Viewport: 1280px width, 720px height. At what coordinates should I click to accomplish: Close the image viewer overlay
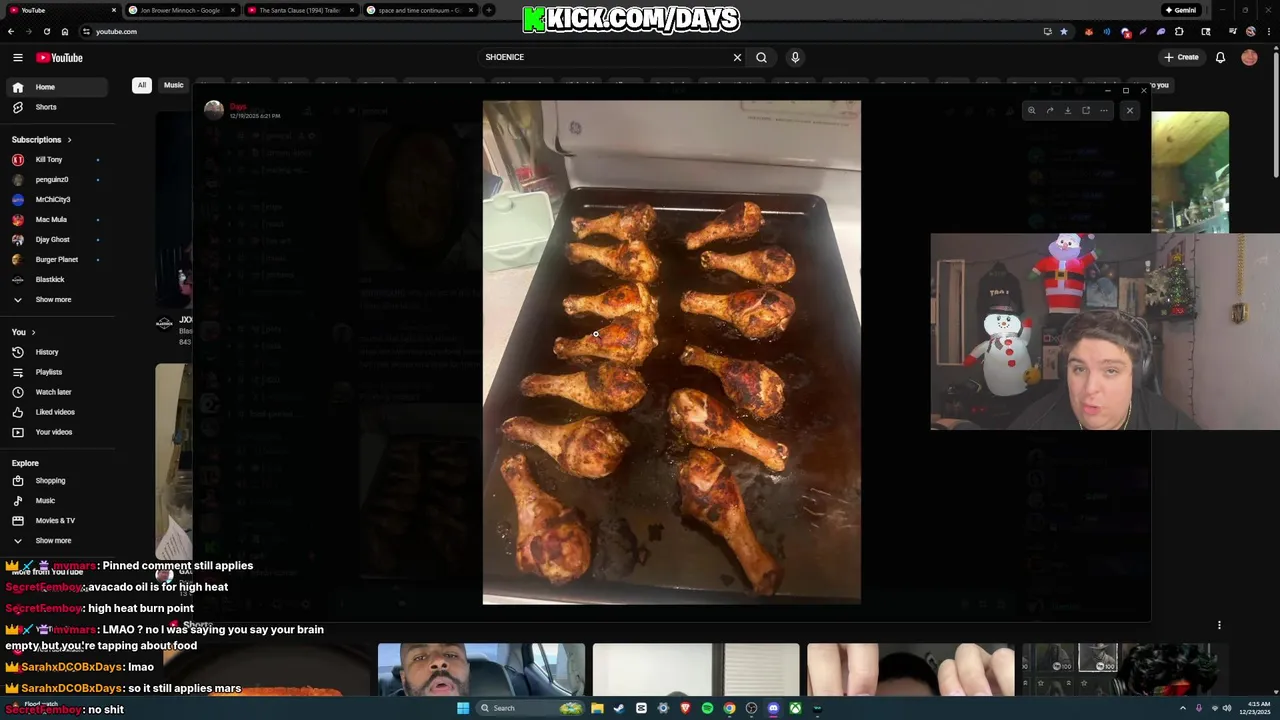pyautogui.click(x=1130, y=110)
